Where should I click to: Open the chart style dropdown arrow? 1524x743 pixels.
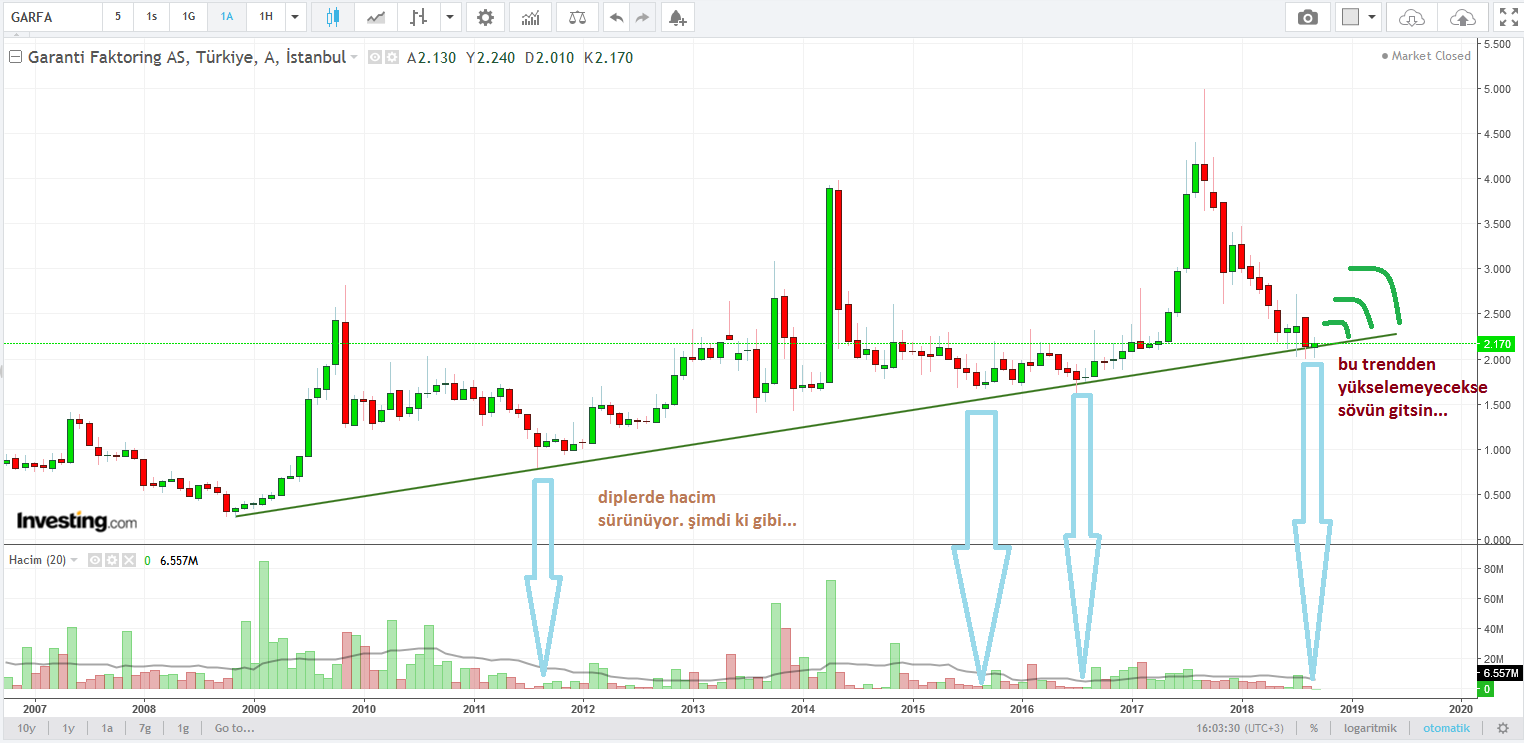449,17
